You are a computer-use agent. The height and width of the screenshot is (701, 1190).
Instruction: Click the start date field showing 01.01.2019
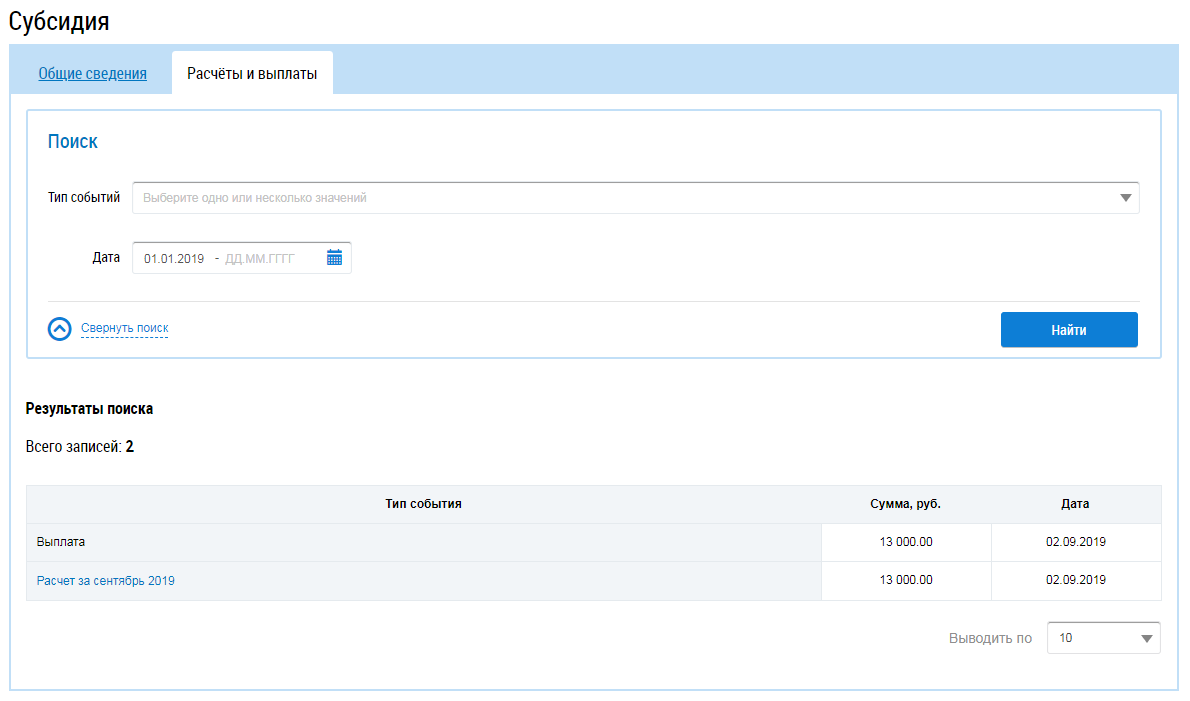173,259
